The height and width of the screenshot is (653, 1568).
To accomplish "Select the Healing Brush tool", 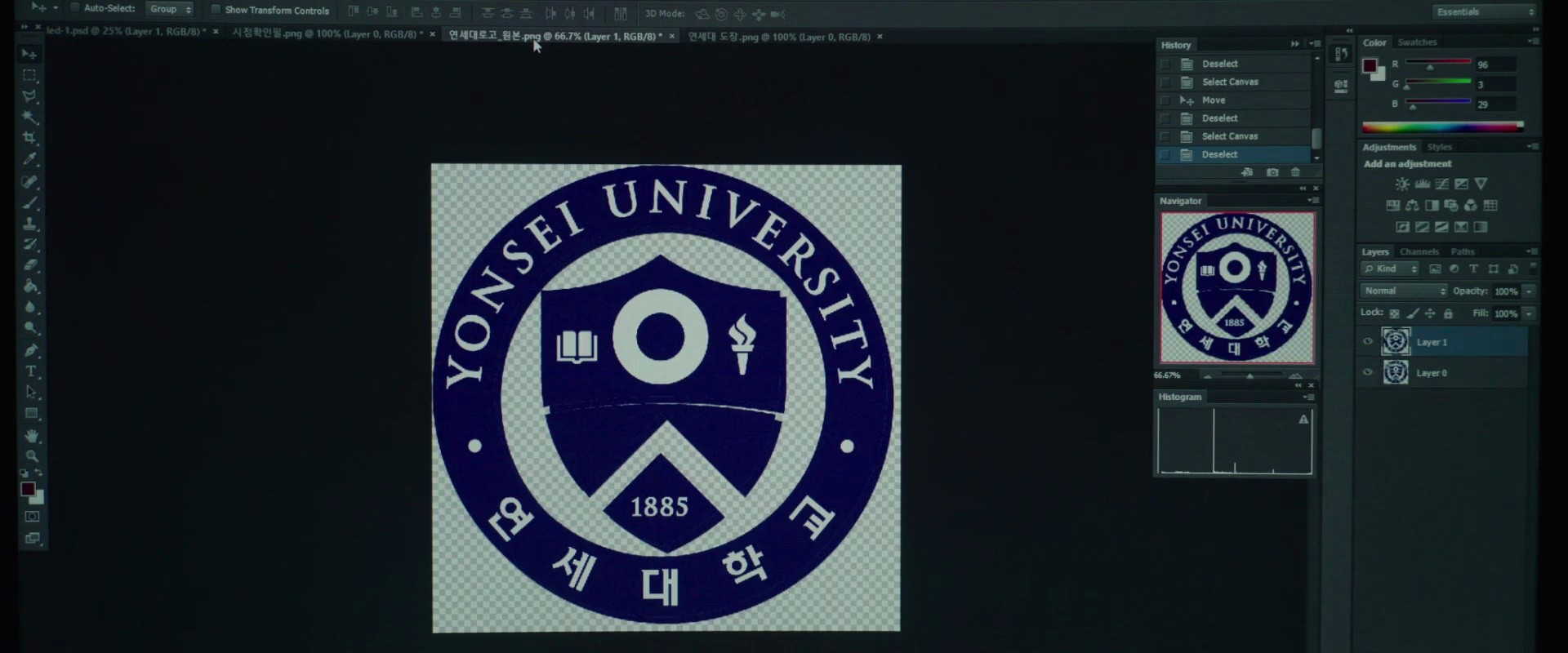I will [x=30, y=181].
